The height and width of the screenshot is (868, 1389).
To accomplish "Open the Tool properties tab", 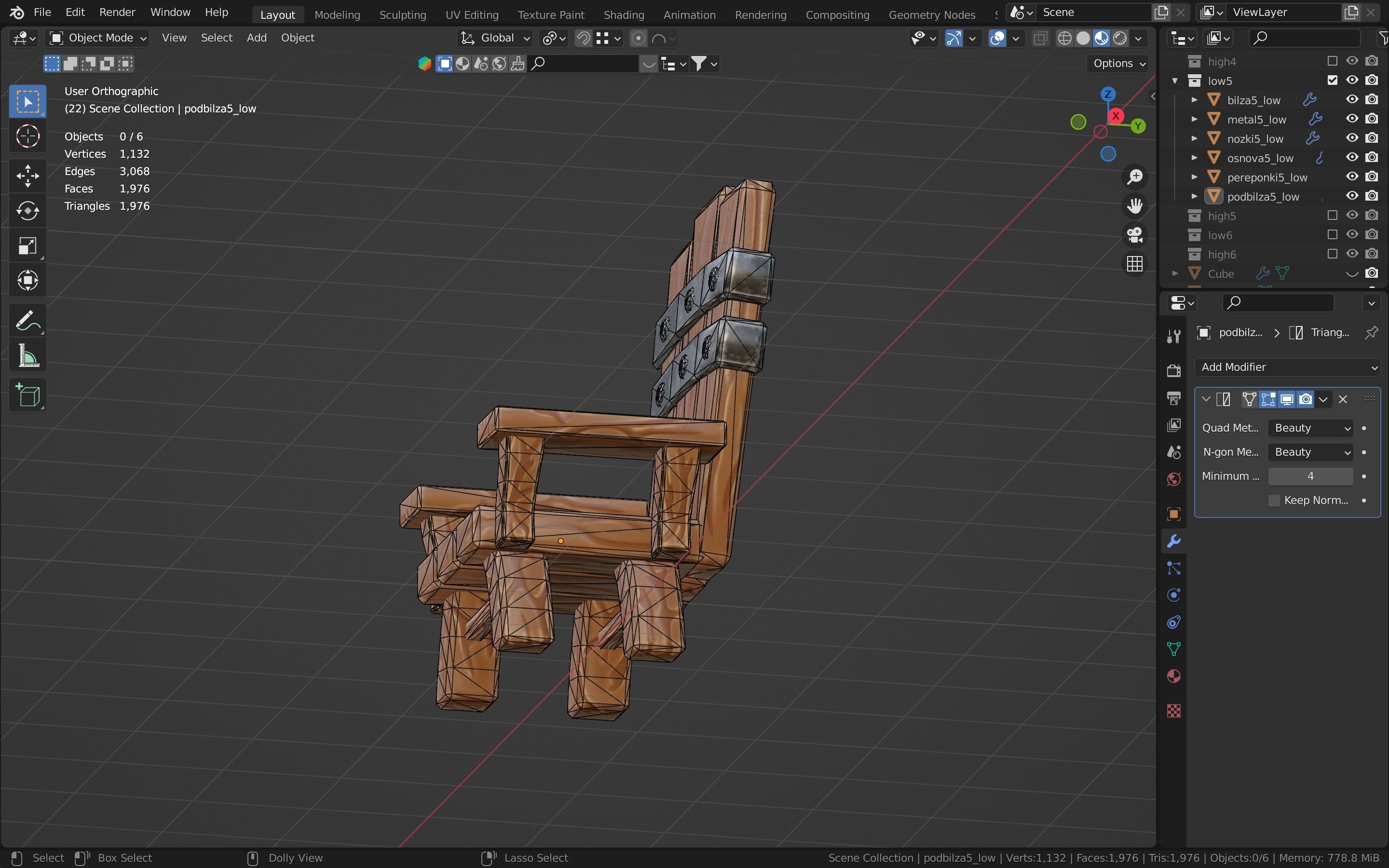I will [1174, 337].
